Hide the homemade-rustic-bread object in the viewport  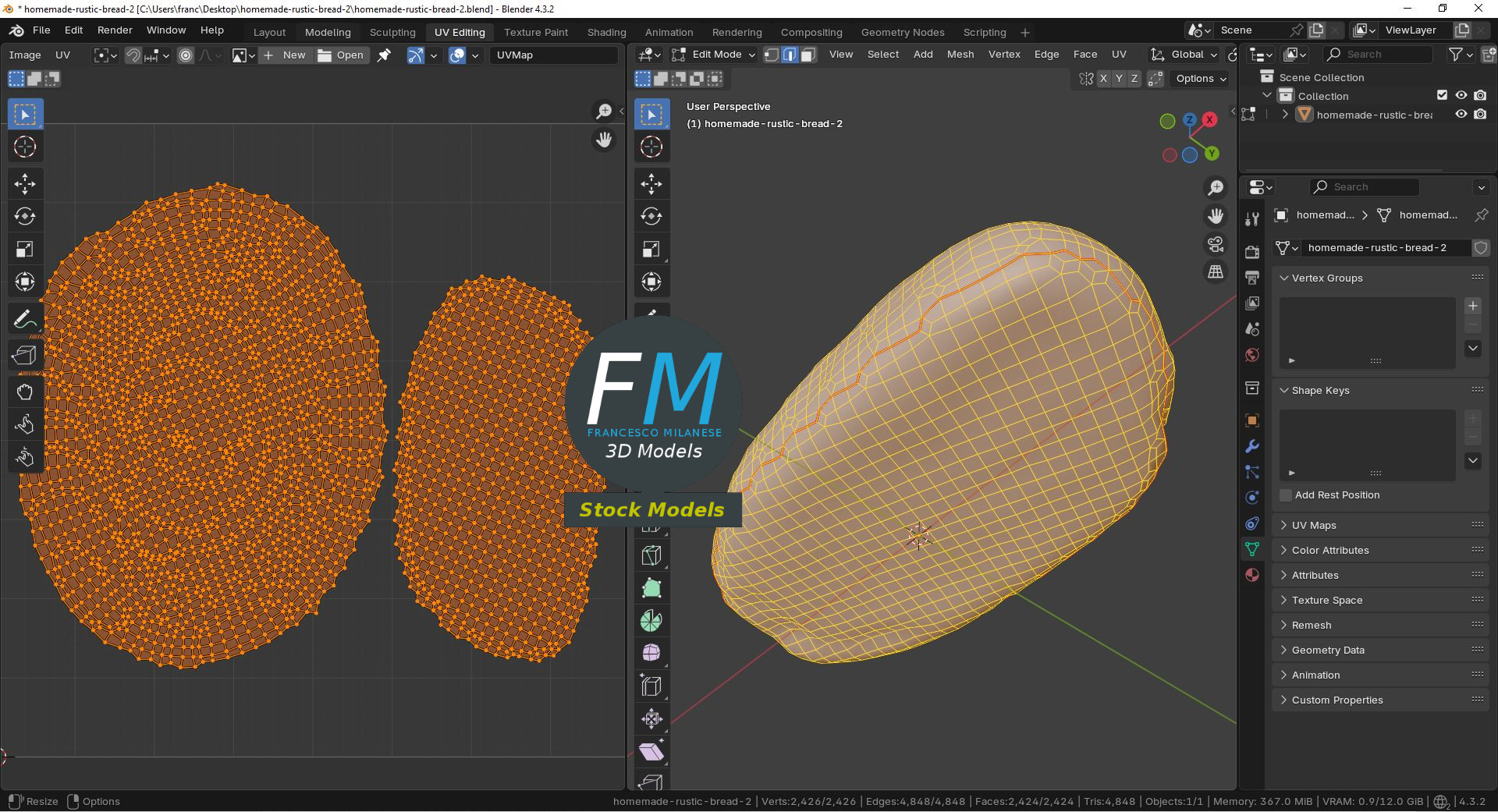1461,114
